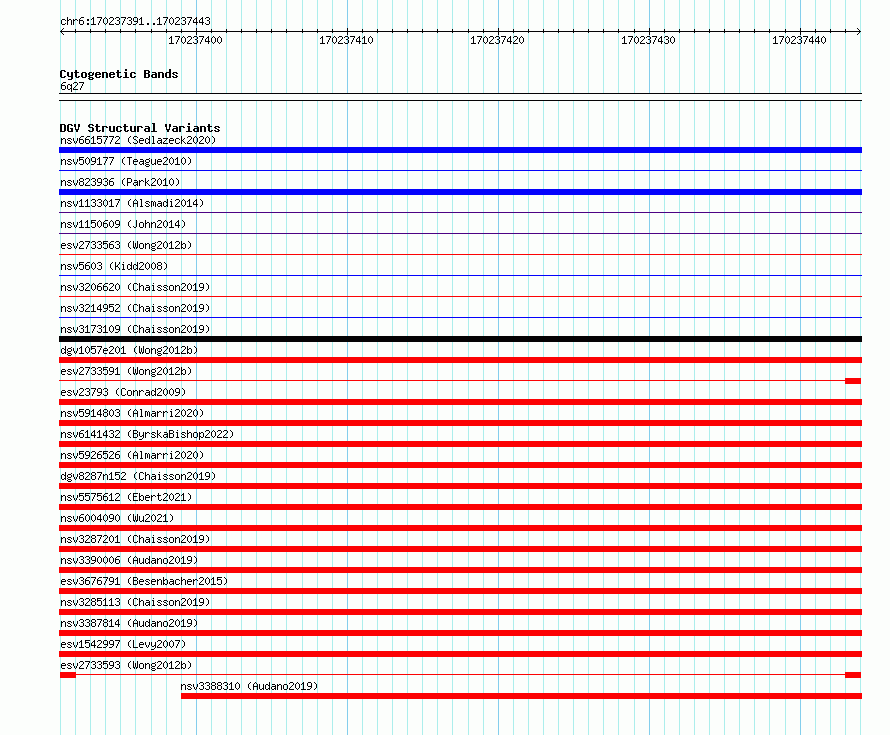Click ruler position 170237400
890x735 pixels.
[195, 40]
